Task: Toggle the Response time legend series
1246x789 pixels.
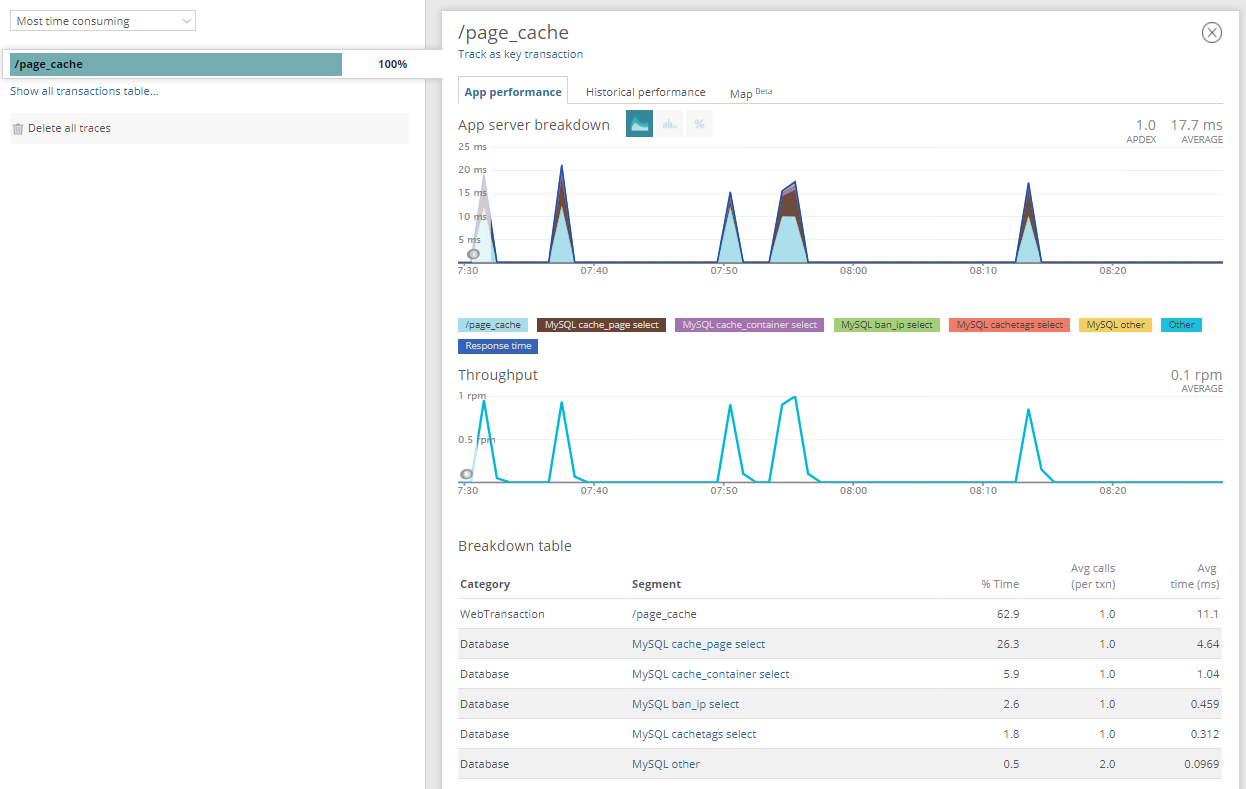Action: 498,346
